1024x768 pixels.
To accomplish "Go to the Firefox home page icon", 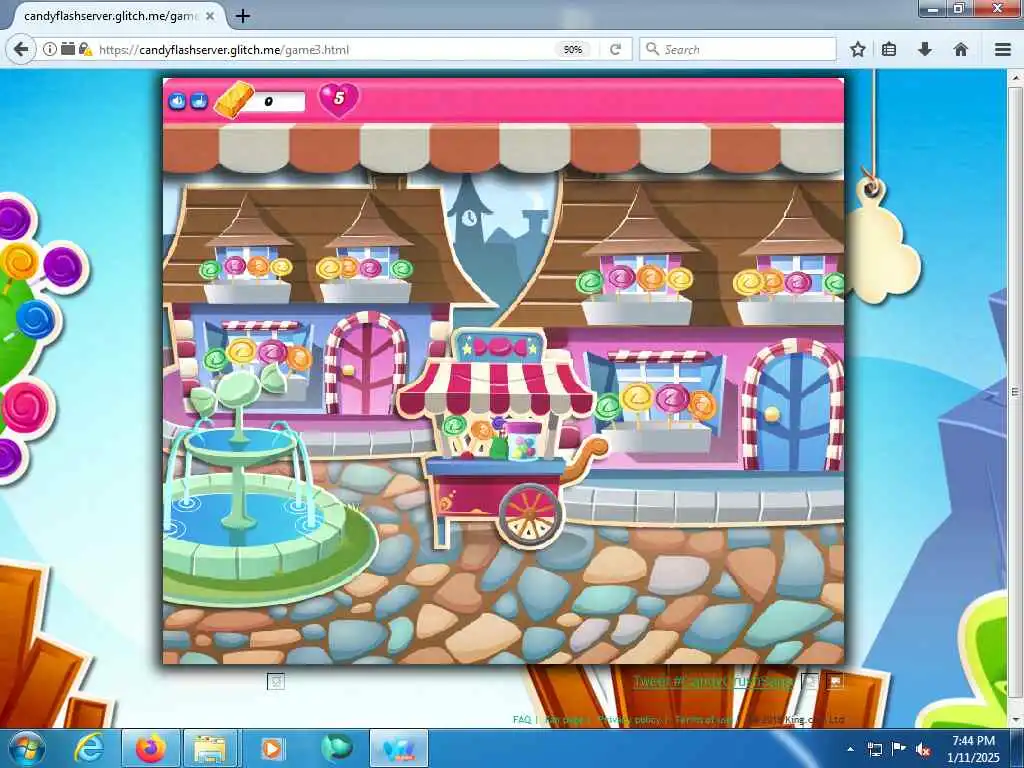I will (x=961, y=49).
